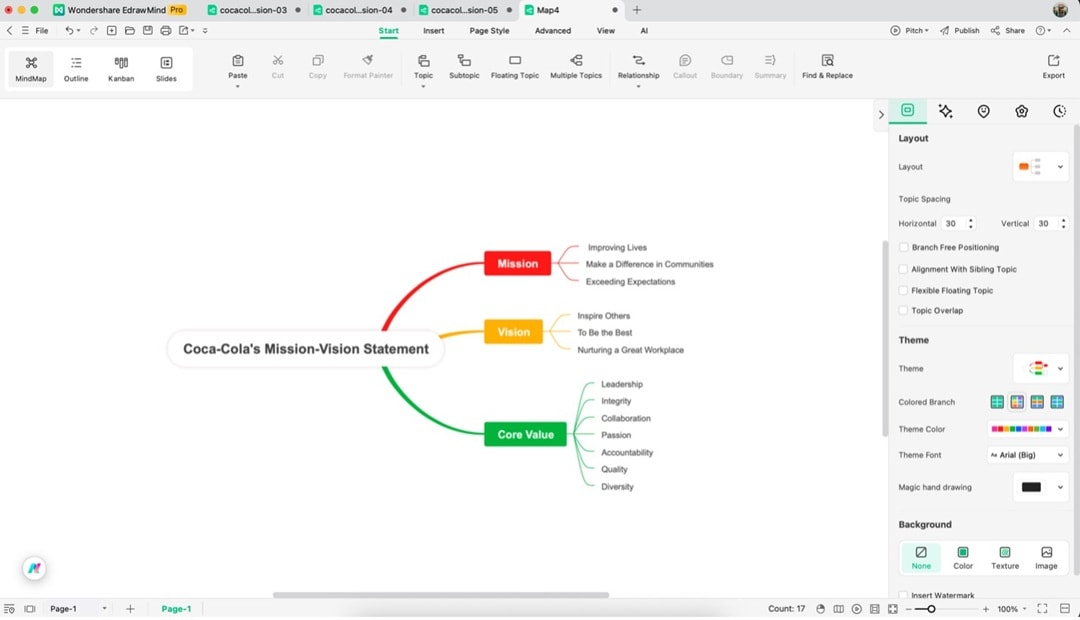Click the Paste clipboard icon
The image size is (1080, 620).
[238, 61]
